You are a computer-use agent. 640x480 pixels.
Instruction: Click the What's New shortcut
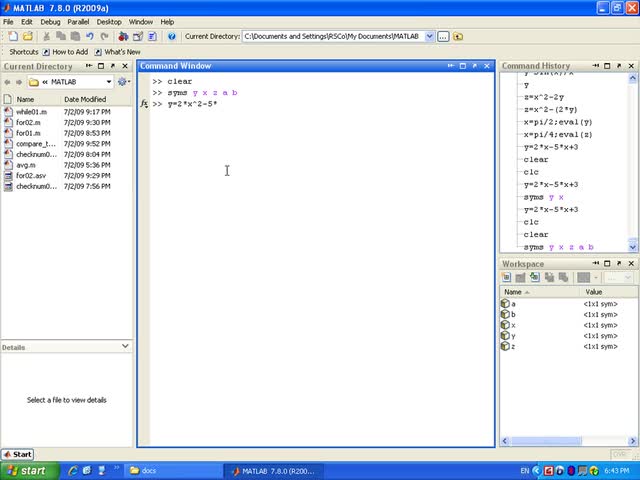pyautogui.click(x=118, y=52)
